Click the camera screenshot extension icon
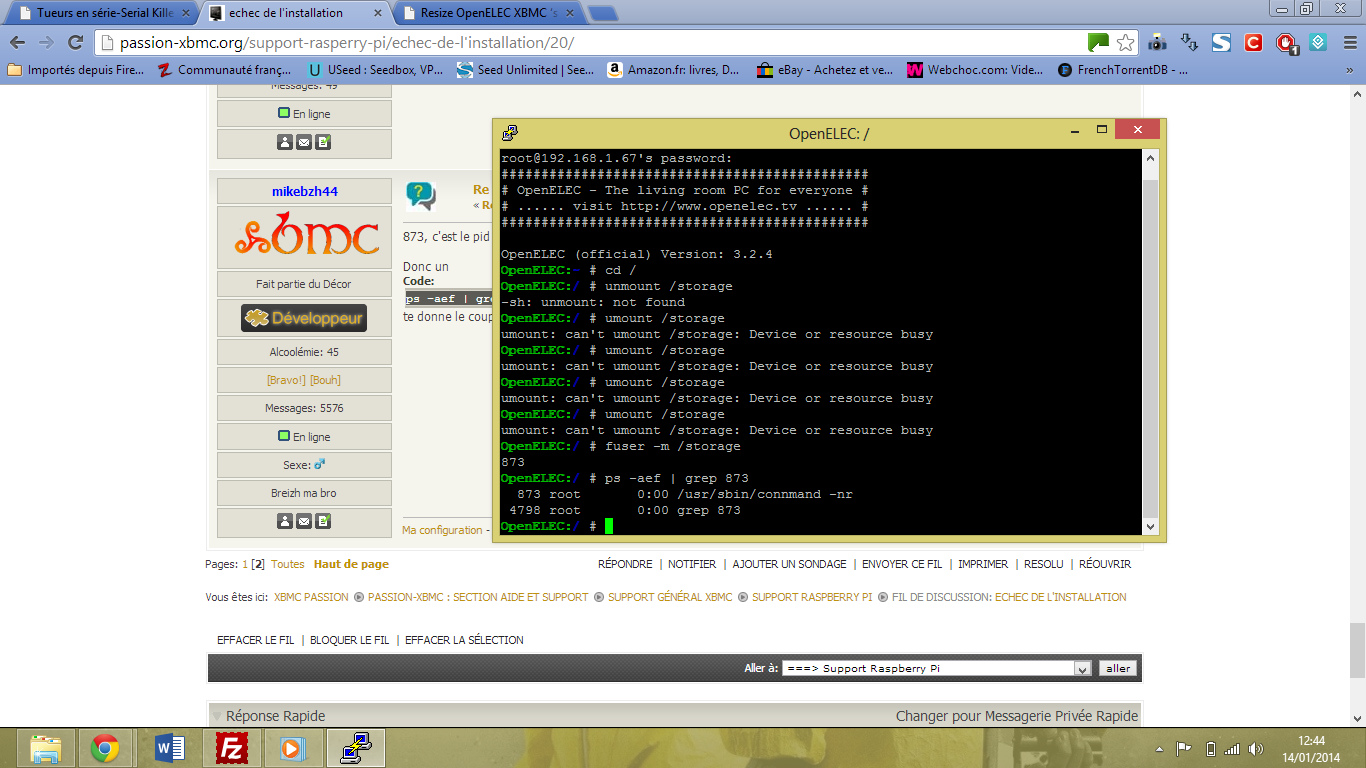Screen dimensions: 1366x768 point(1158,43)
